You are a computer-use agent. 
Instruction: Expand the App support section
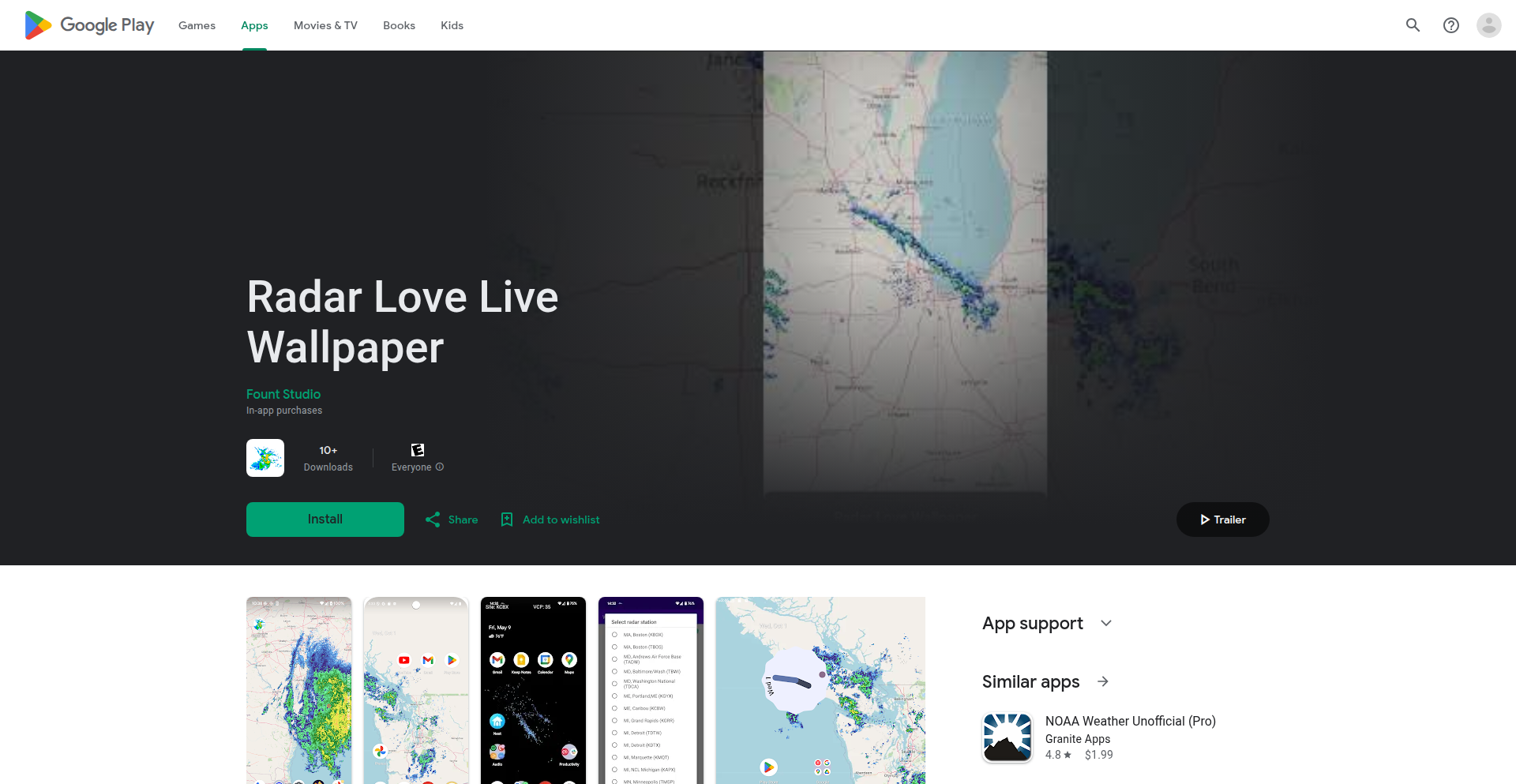(1106, 624)
